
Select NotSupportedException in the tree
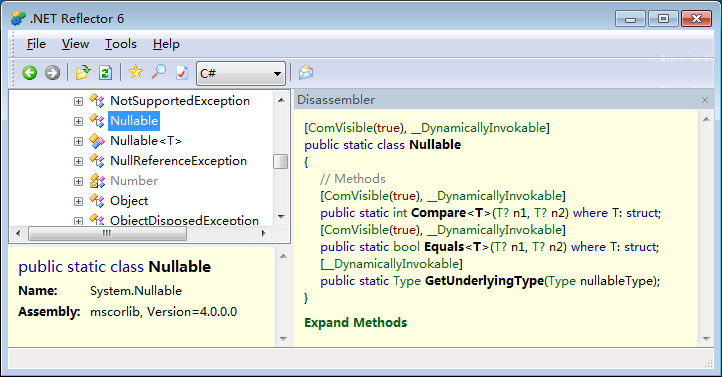pyautogui.click(x=180, y=101)
